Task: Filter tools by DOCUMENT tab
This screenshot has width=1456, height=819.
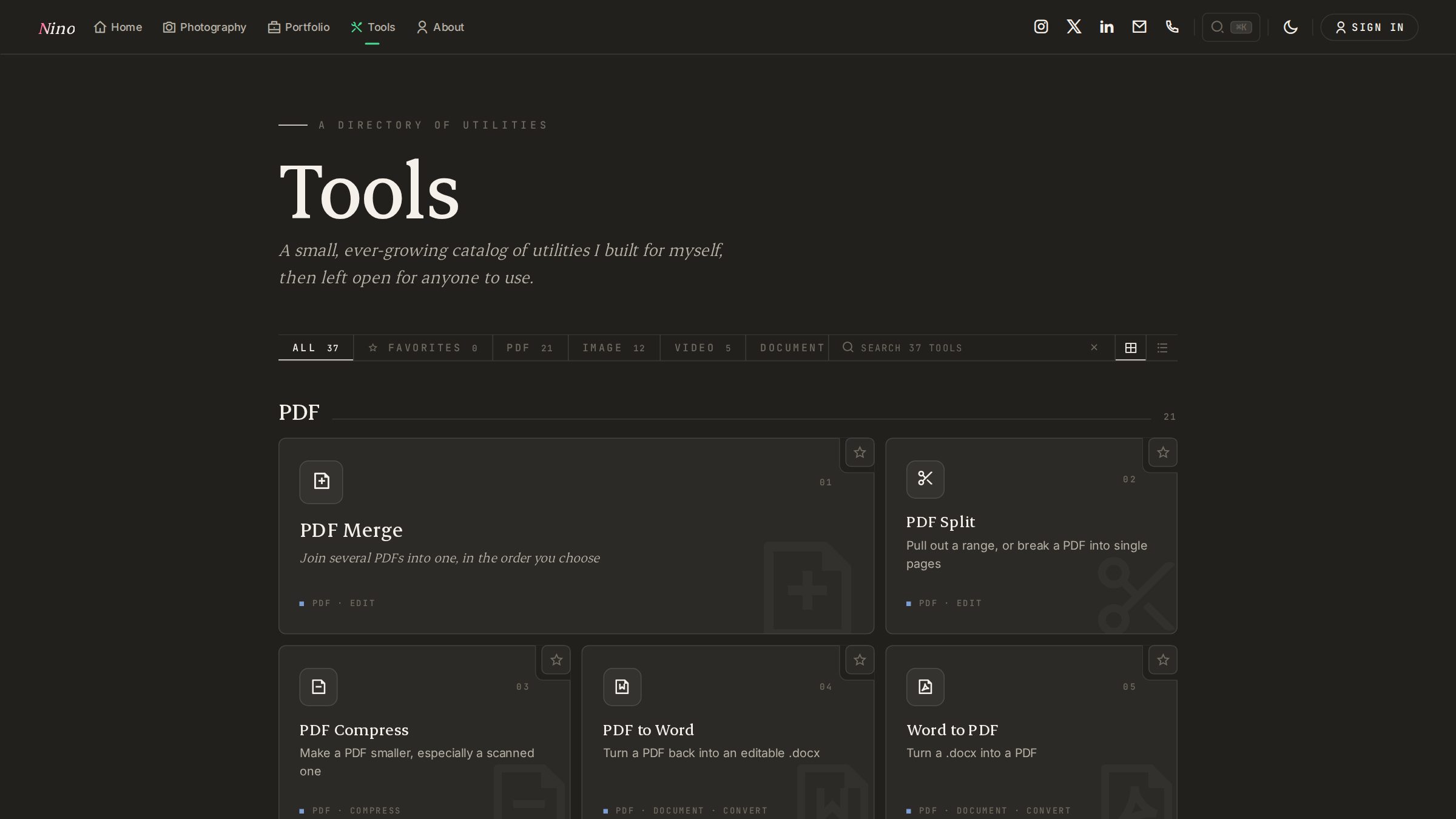Action: 787,348
